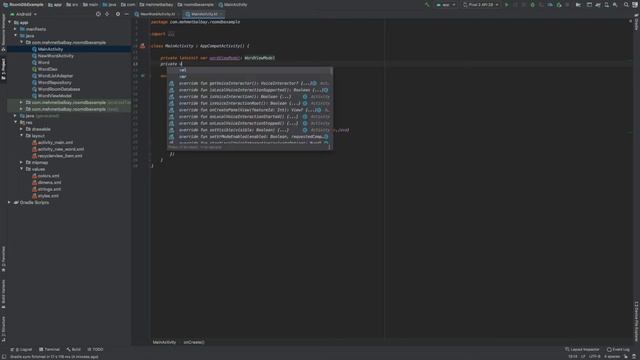
Task: Open dimens.xml in values folder
Action: [49, 182]
